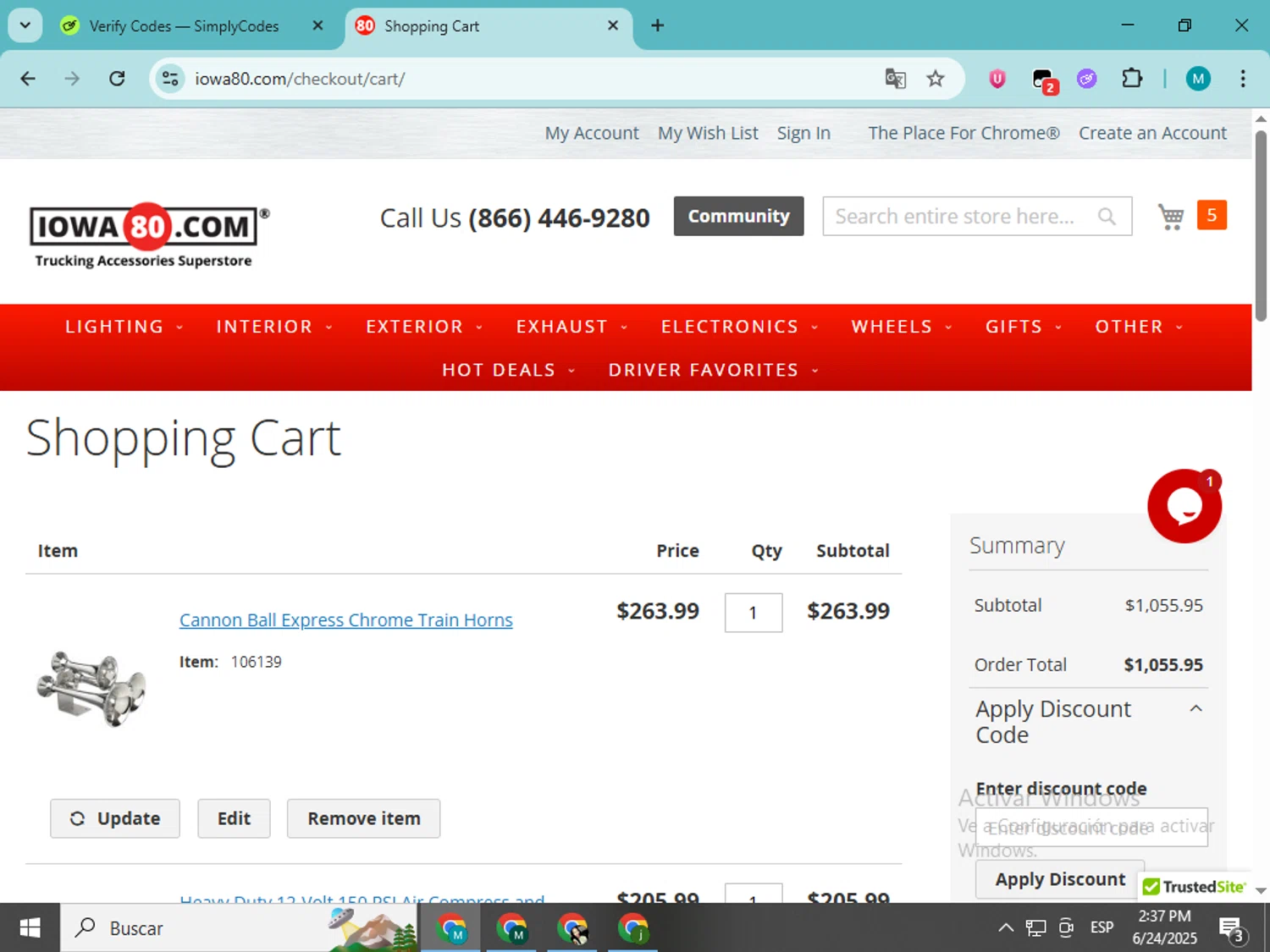The height and width of the screenshot is (952, 1270).
Task: Click the shopping cart icon in header
Action: pyautogui.click(x=1171, y=217)
